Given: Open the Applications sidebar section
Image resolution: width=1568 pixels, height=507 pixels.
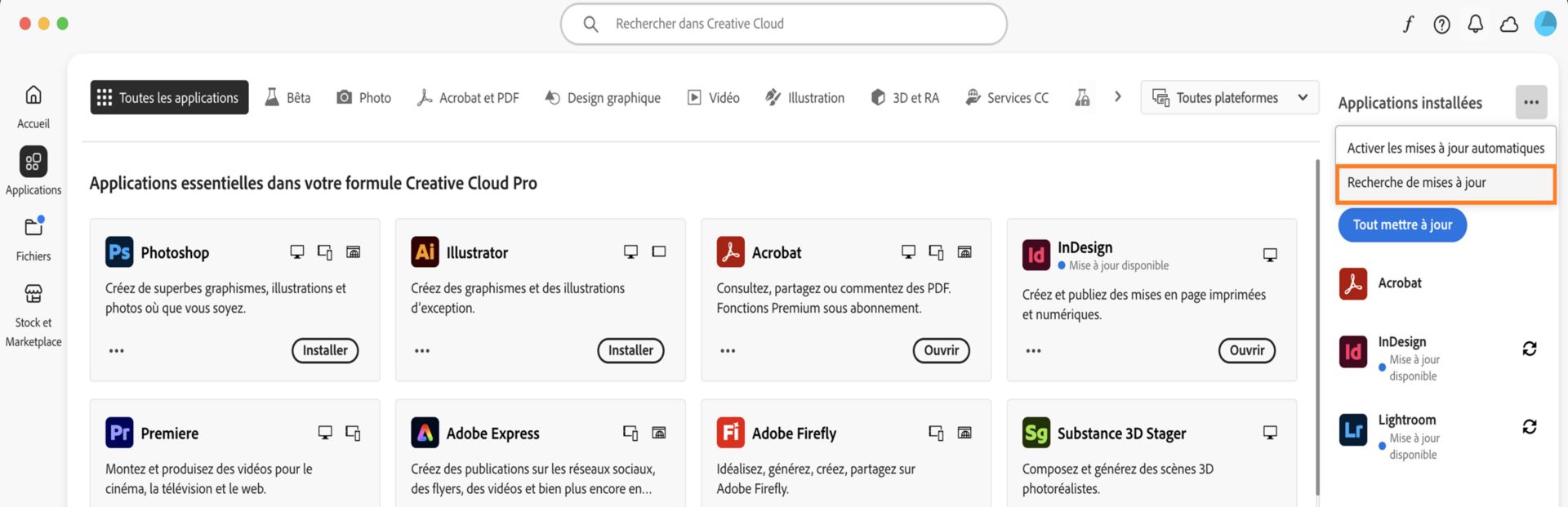Looking at the screenshot, I should pyautogui.click(x=33, y=172).
